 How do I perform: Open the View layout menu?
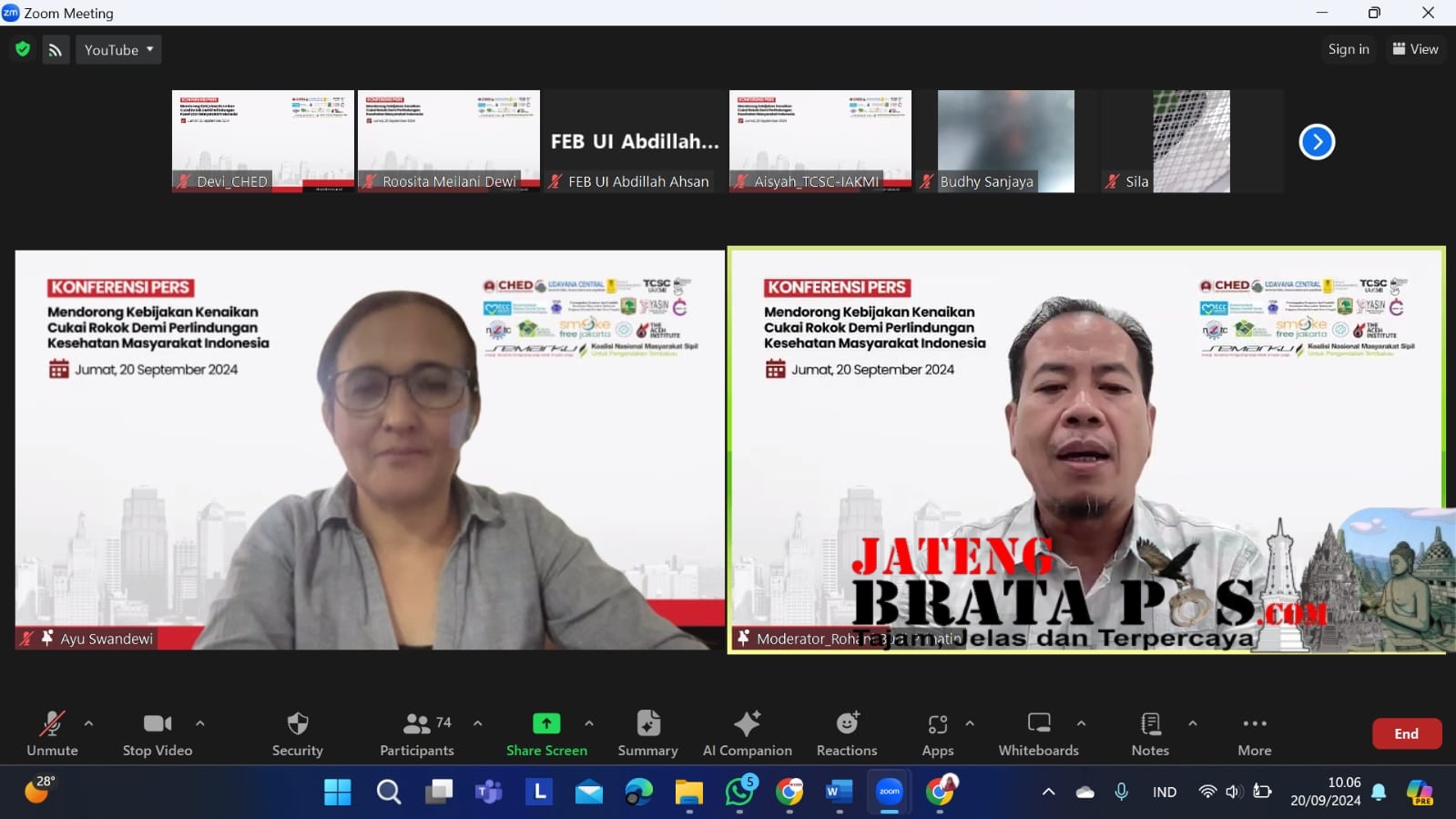(1415, 49)
